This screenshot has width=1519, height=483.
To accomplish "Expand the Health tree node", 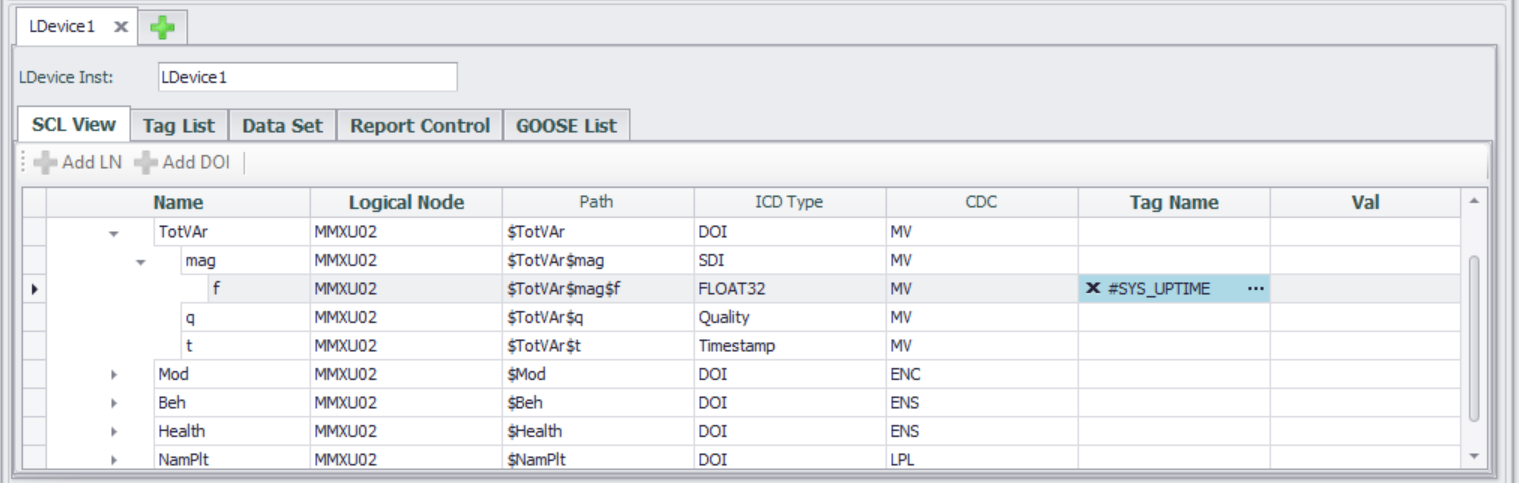I will point(113,432).
